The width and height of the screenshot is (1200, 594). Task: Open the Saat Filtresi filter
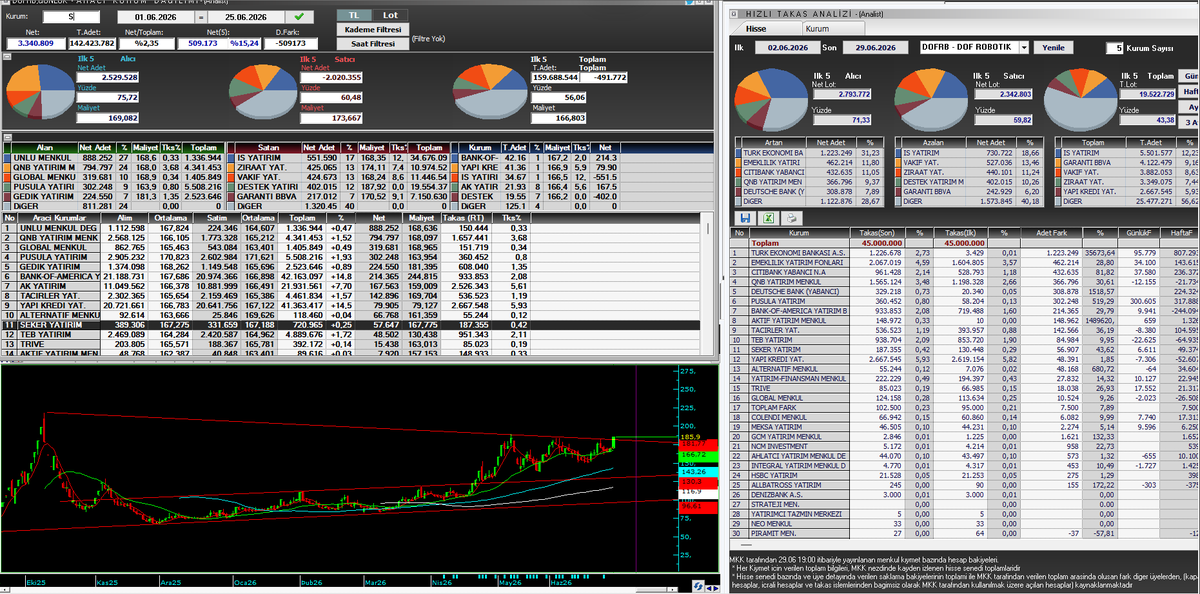pyautogui.click(x=371, y=44)
